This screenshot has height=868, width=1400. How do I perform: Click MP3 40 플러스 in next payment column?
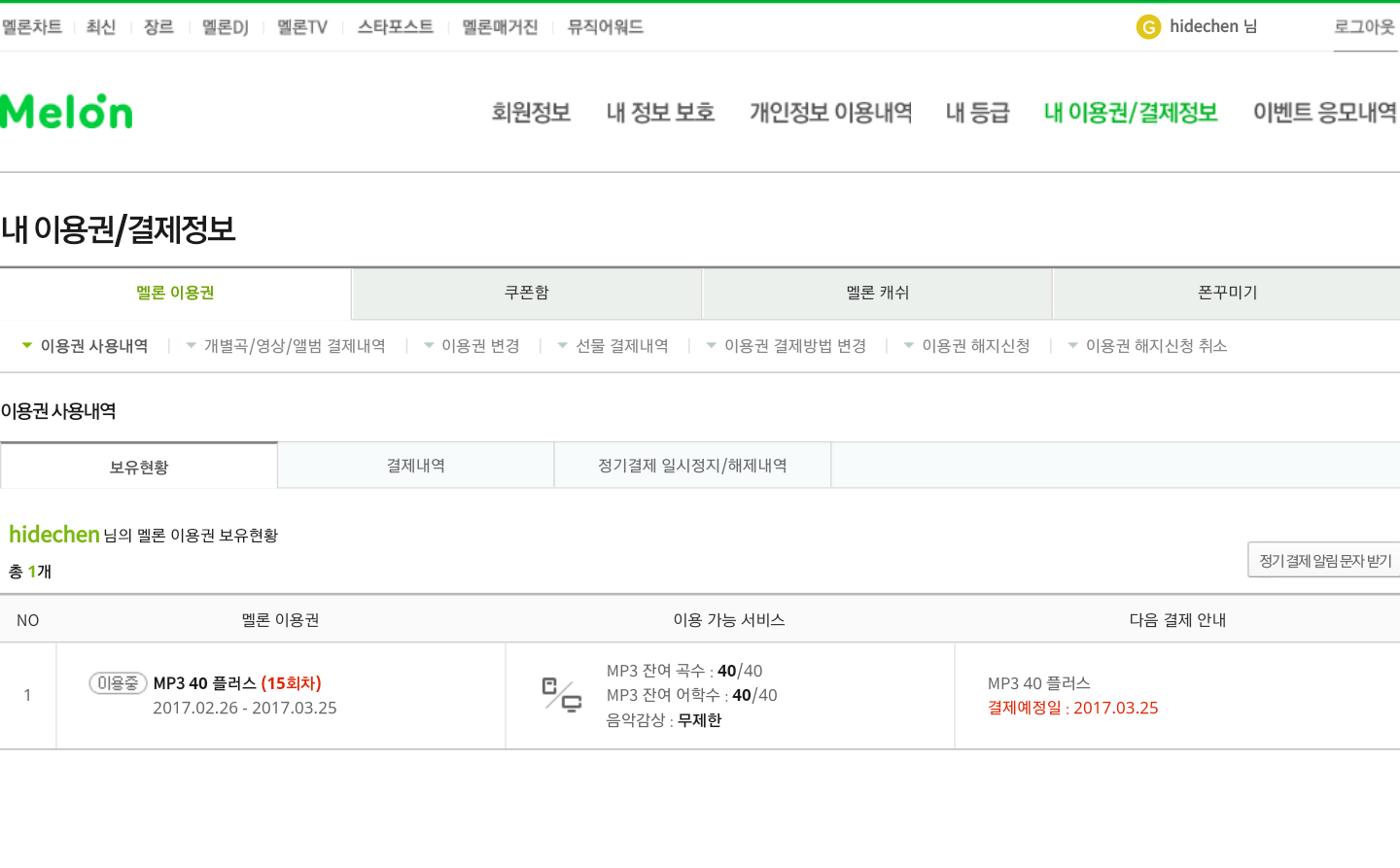point(1039,683)
